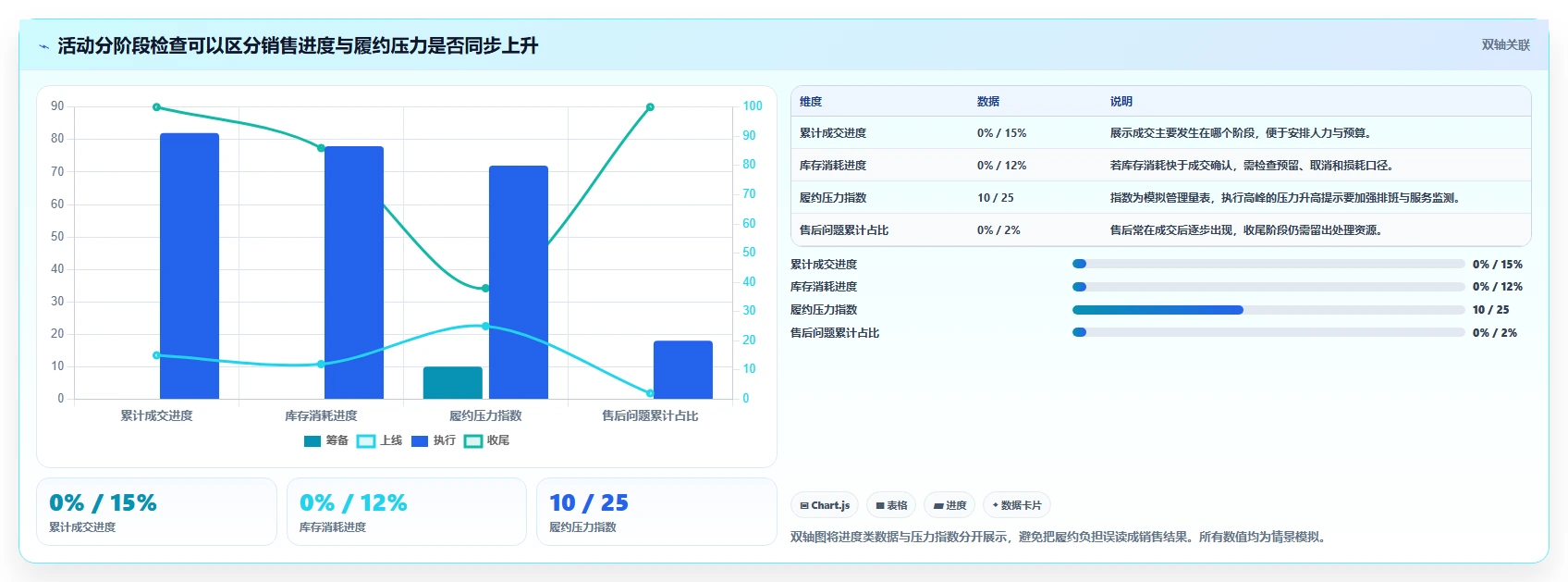Toggle the 筹备 legend item
The image size is (1568, 582).
pos(325,440)
